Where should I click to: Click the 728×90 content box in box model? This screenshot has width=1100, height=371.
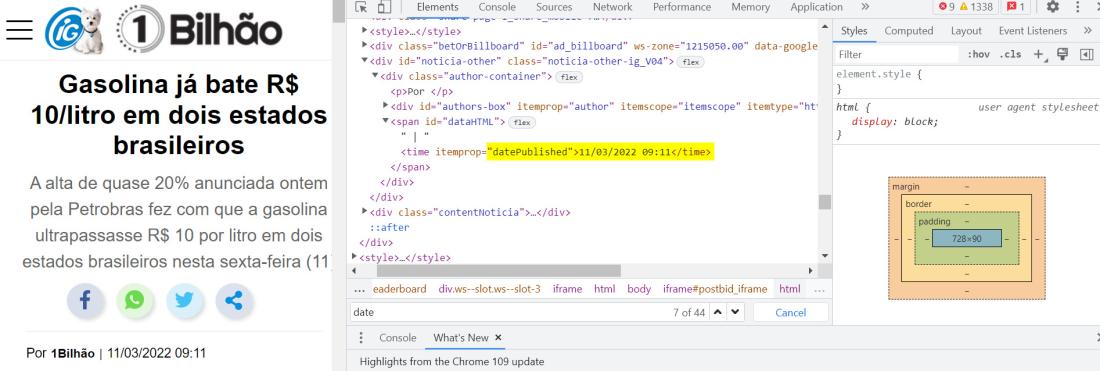pyautogui.click(x=966, y=238)
